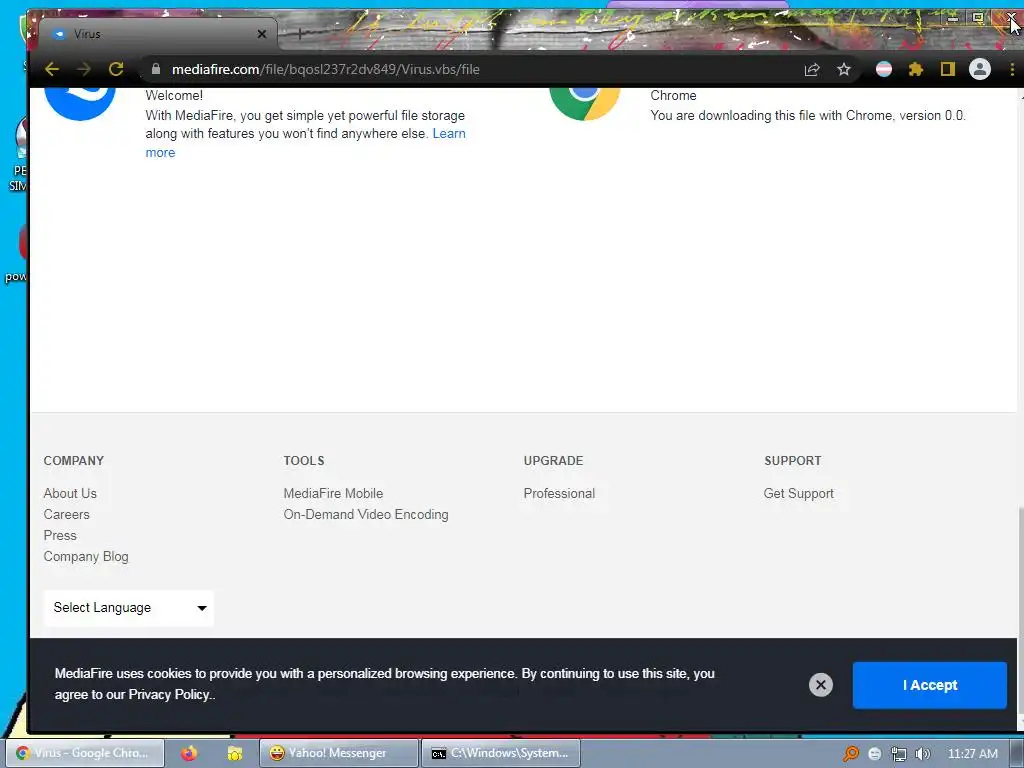Viewport: 1024px width, 768px height.
Task: Click the smiley face tray icon
Action: (x=874, y=754)
